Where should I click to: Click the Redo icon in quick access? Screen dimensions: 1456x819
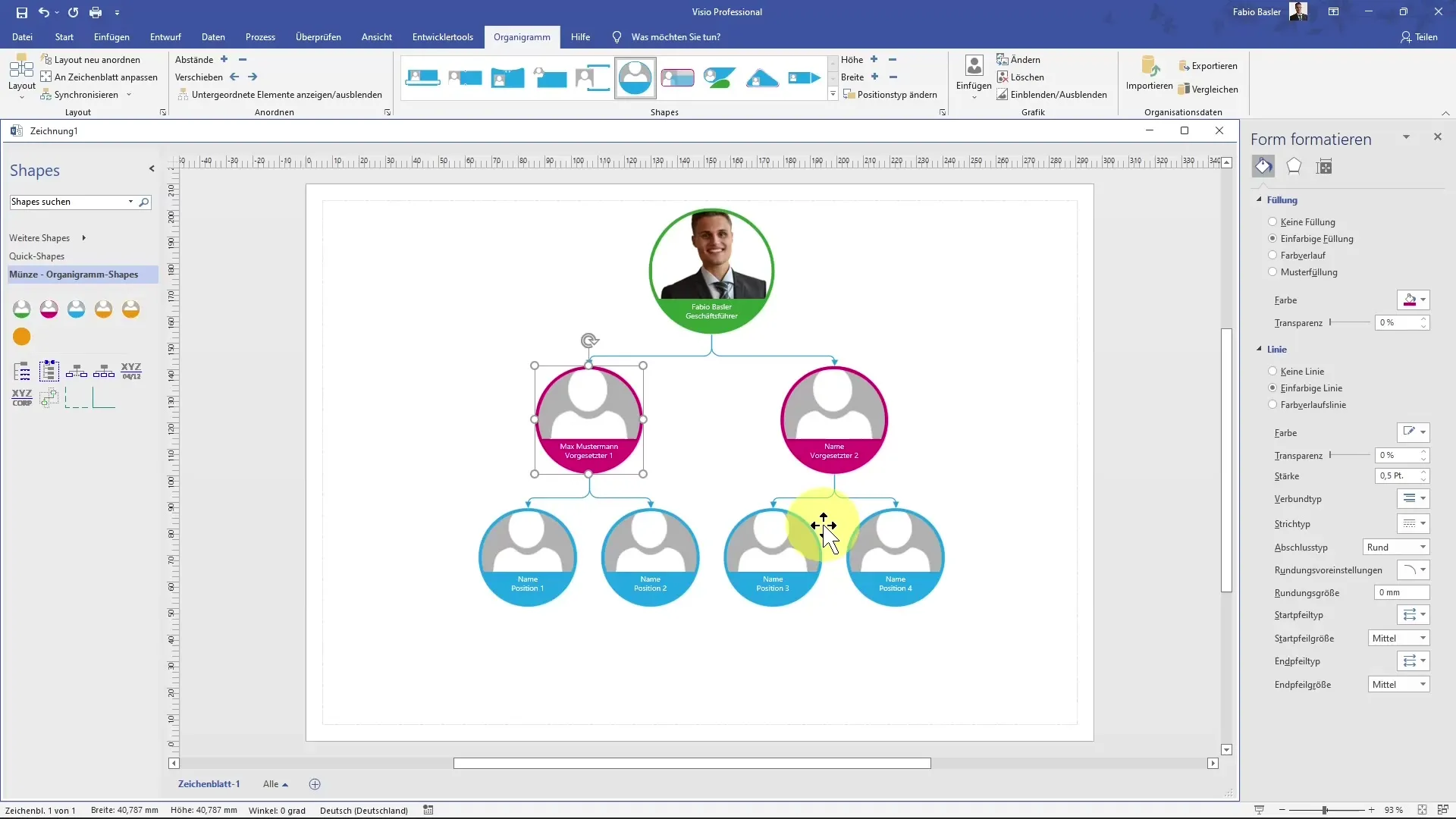point(73,12)
